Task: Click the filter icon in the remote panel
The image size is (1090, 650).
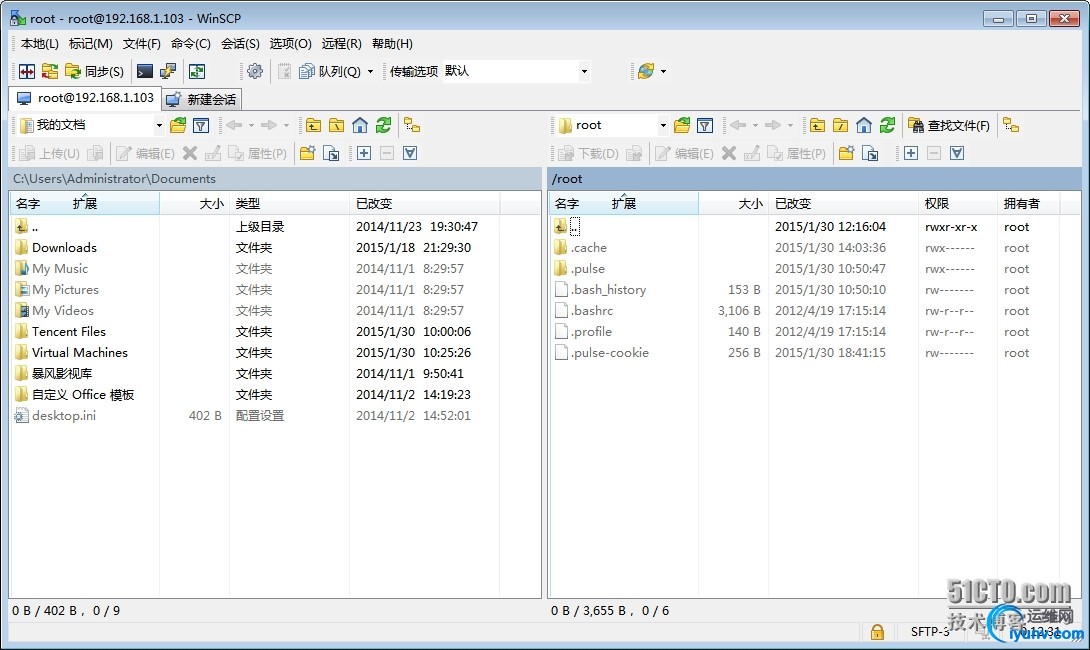Action: [x=705, y=125]
